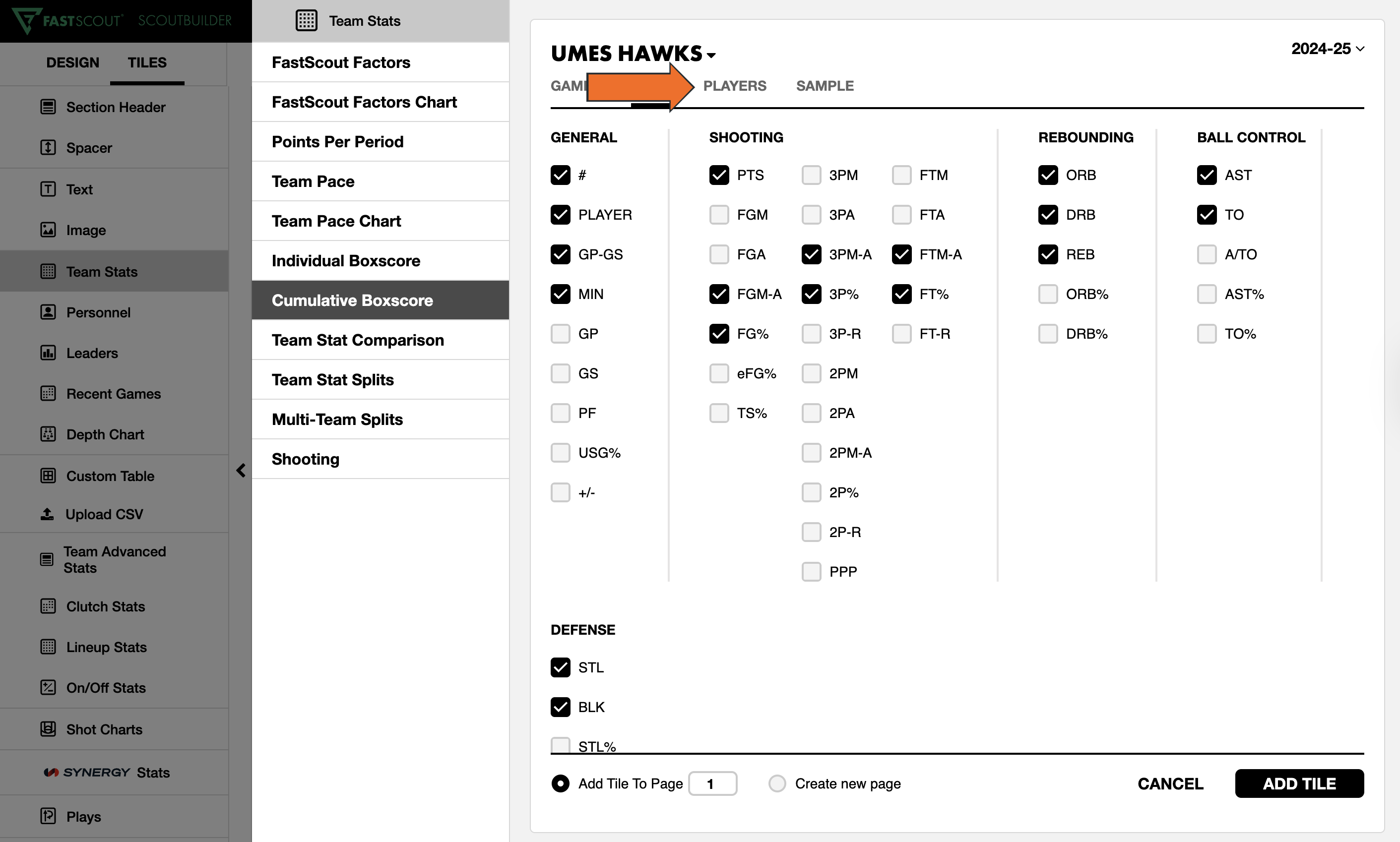Screen dimensions: 1400x842
Task: Open the Team Advanced Stats icon
Action: pos(47,559)
